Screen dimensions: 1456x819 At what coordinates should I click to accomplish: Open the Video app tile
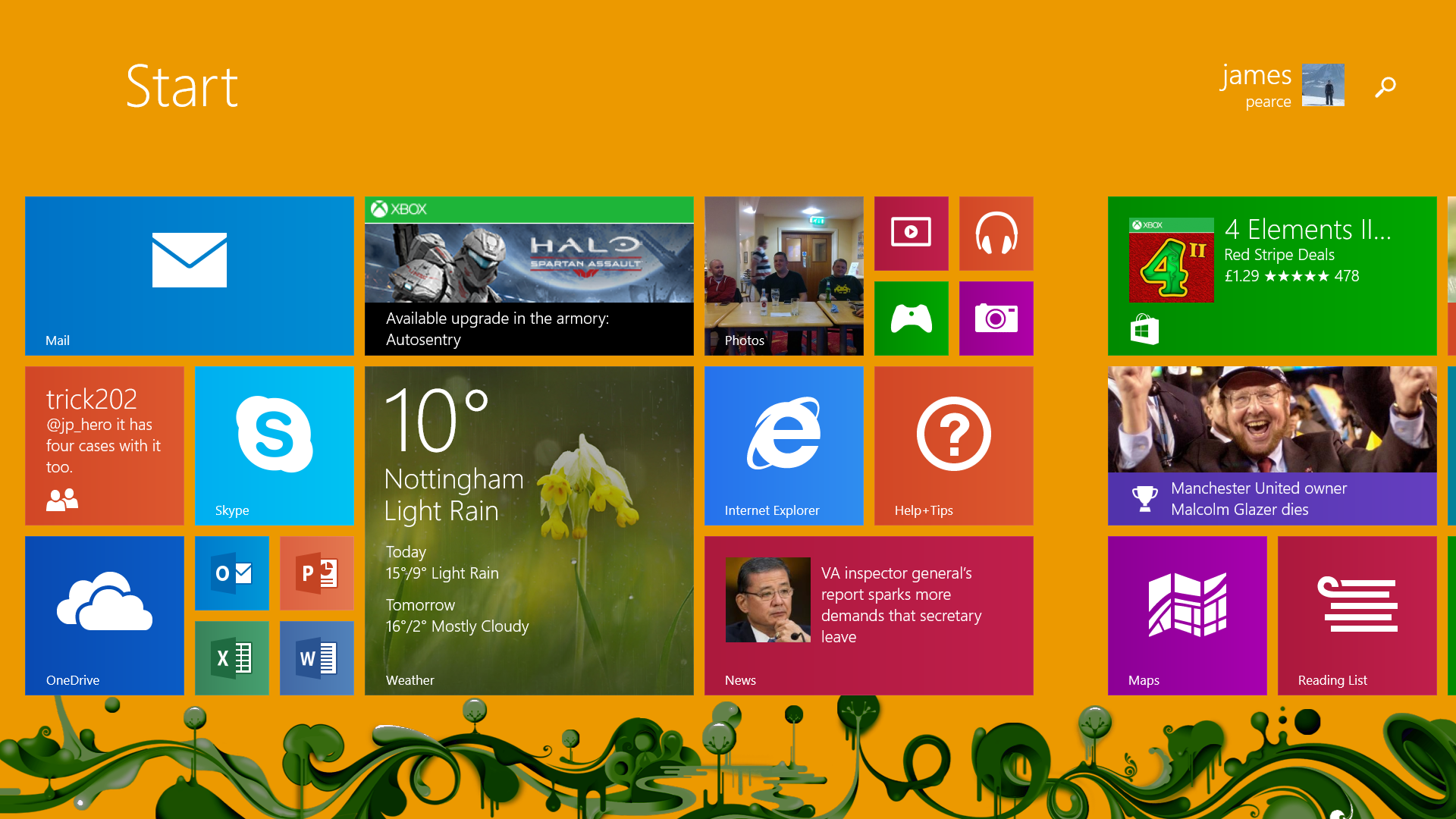(x=911, y=233)
